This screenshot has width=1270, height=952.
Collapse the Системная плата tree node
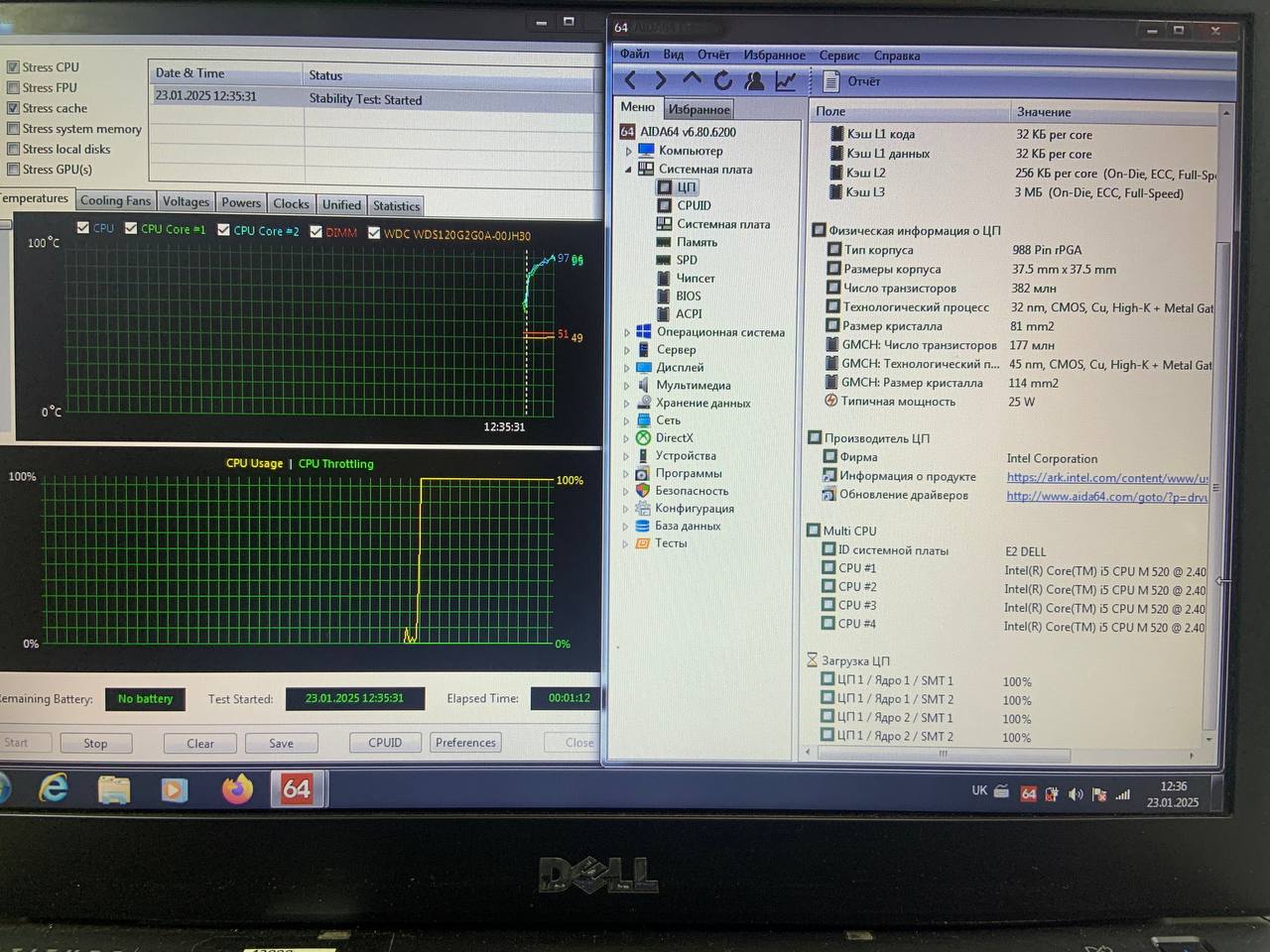tap(628, 170)
